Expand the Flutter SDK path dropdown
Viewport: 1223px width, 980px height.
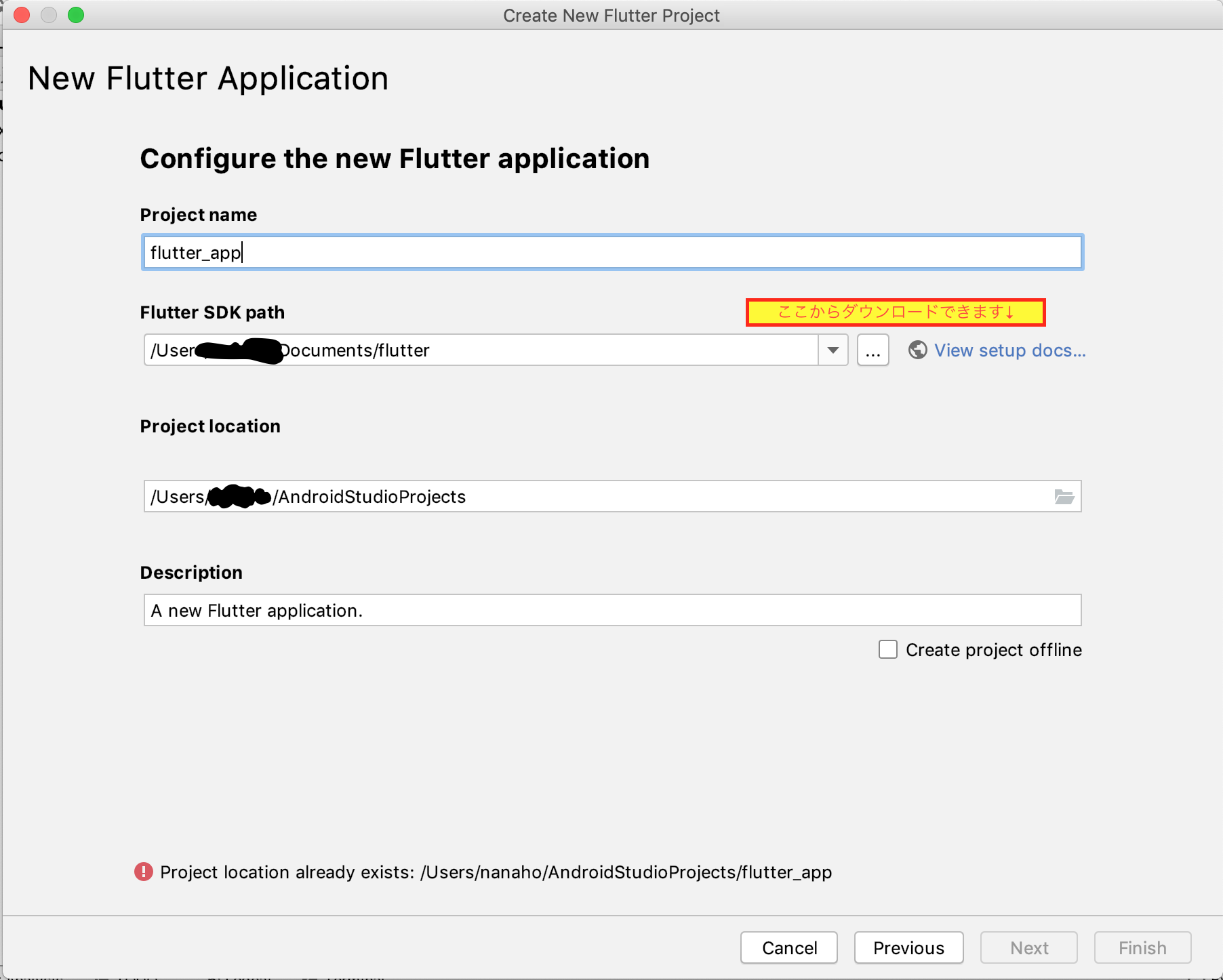point(833,350)
